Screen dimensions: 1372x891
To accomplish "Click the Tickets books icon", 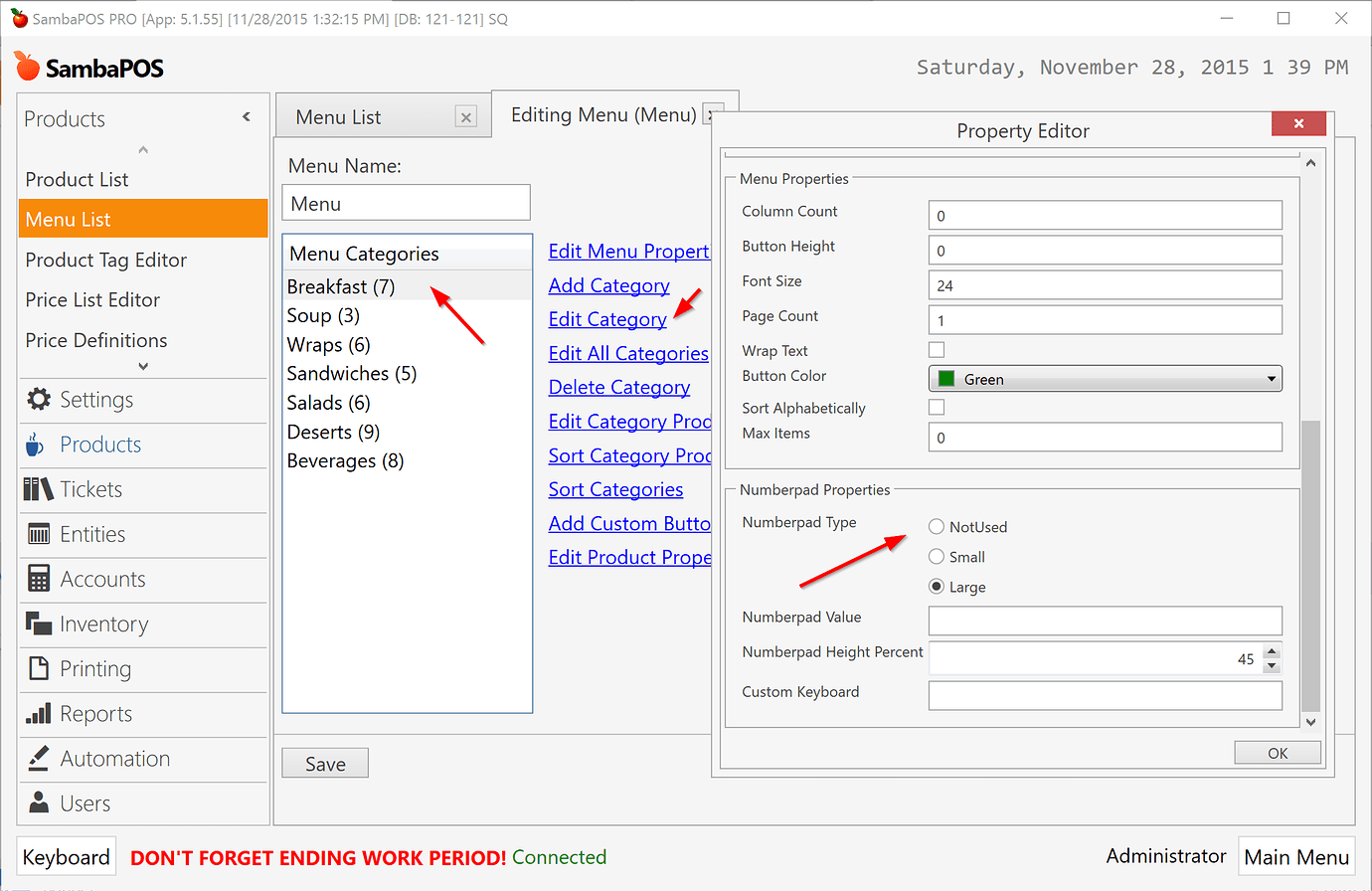I will [x=38, y=489].
